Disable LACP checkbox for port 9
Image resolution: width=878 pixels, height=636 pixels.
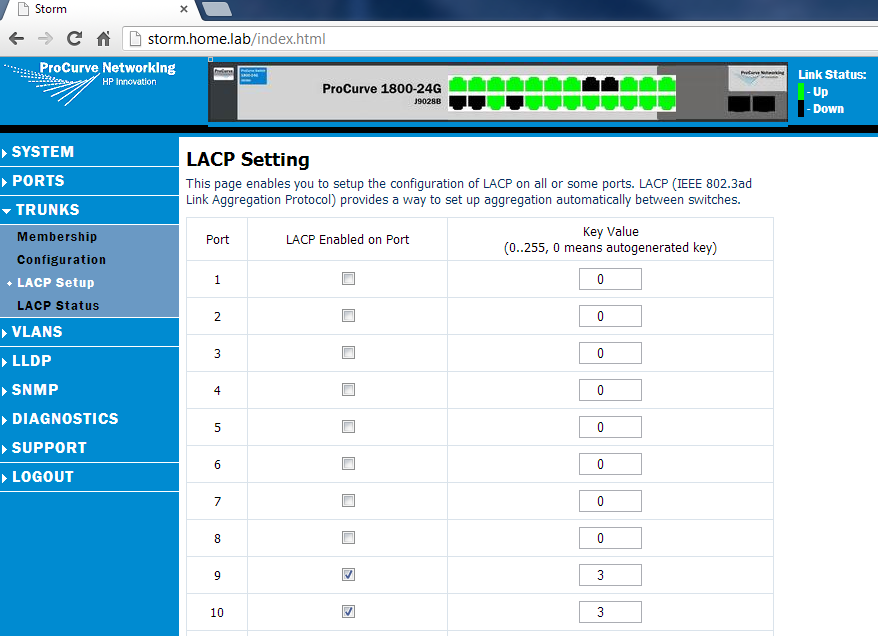(348, 575)
